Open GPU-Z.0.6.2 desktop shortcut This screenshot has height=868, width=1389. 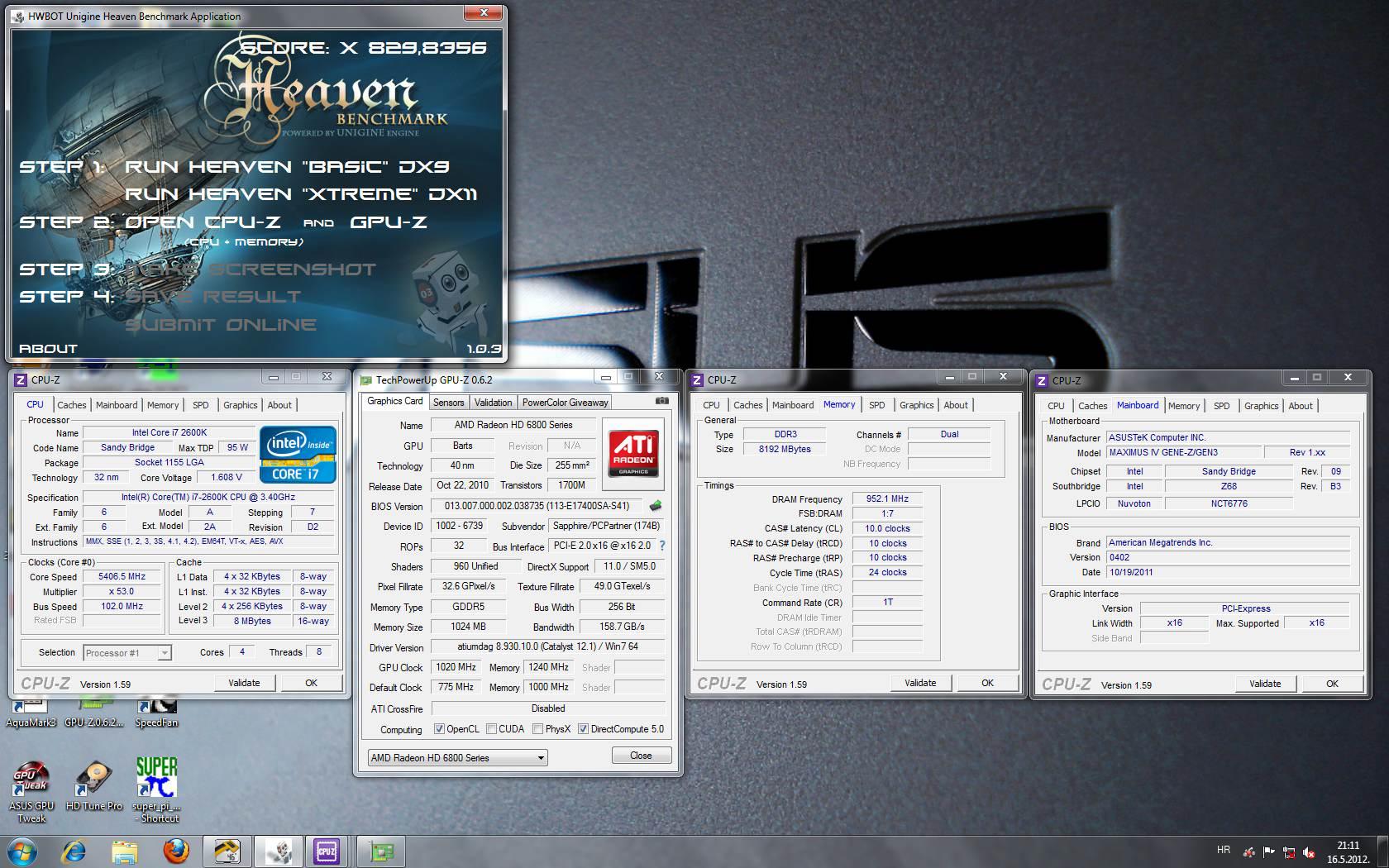93,713
